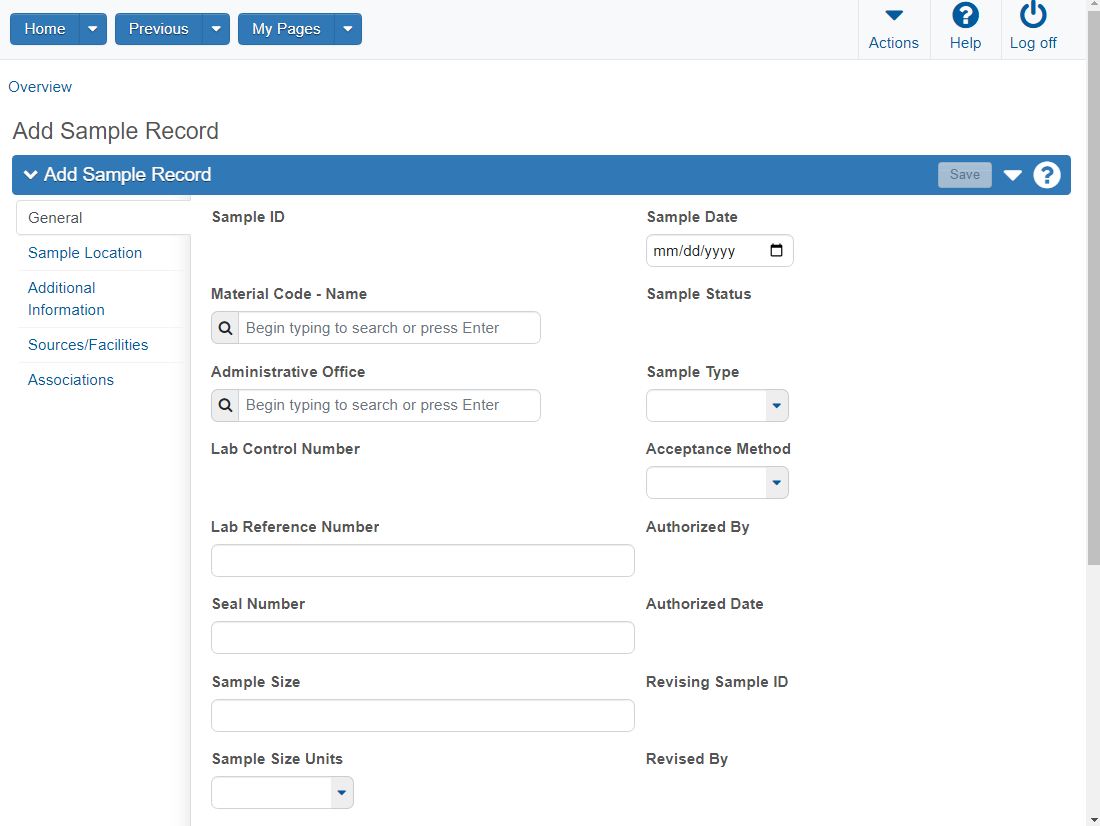This screenshot has width=1100, height=826.
Task: Click the search icon for Material Code - Name
Action: [x=225, y=328]
